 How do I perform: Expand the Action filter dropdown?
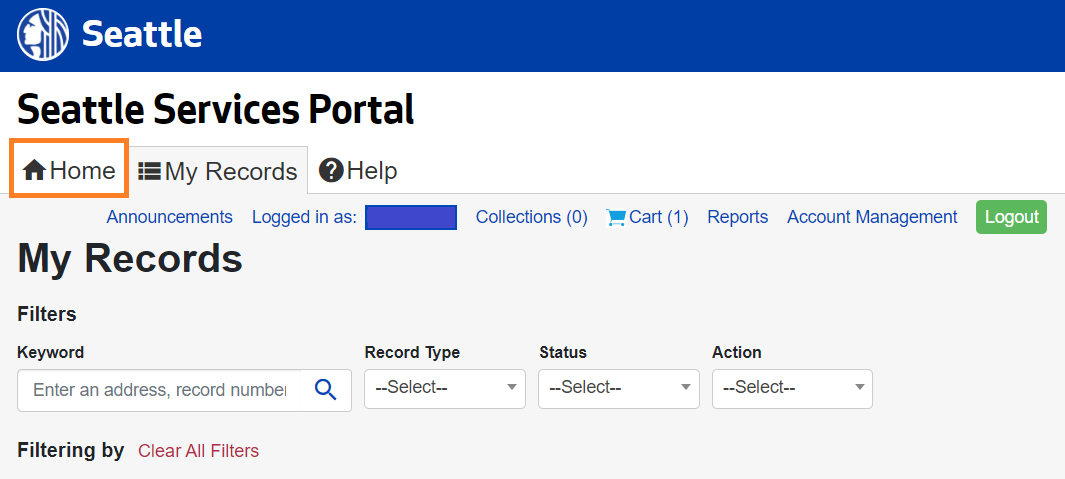pos(791,388)
